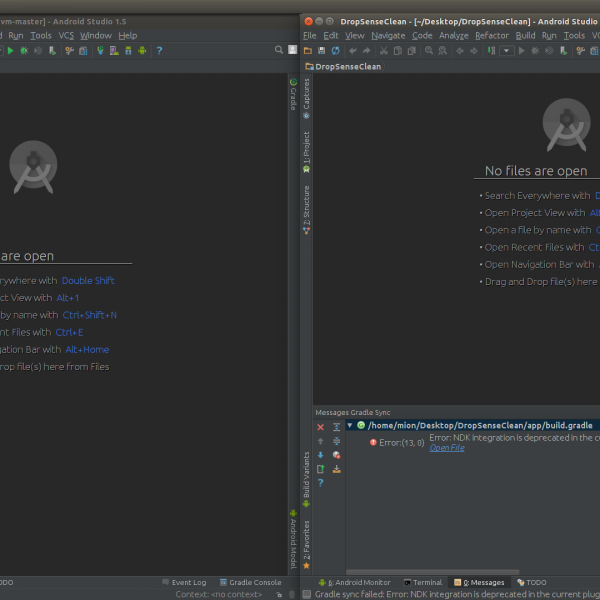Open 1: Project side panel tab
The width and height of the screenshot is (600, 600).
[x=307, y=152]
